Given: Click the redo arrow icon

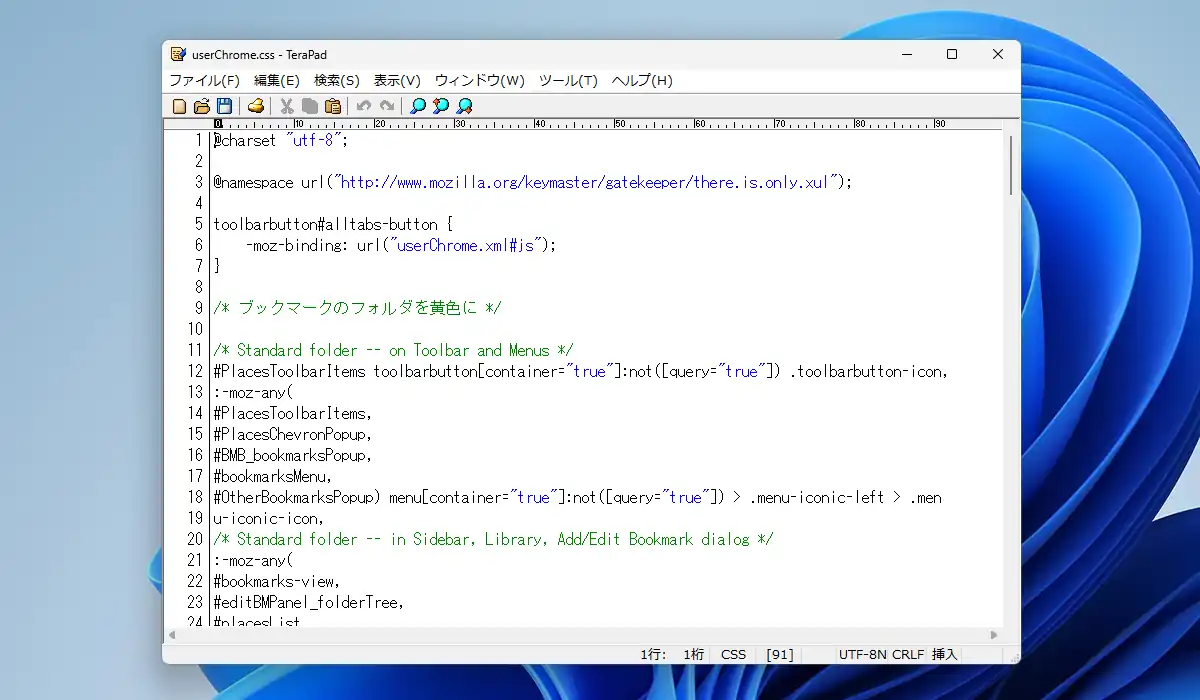Looking at the screenshot, I should click(x=387, y=106).
